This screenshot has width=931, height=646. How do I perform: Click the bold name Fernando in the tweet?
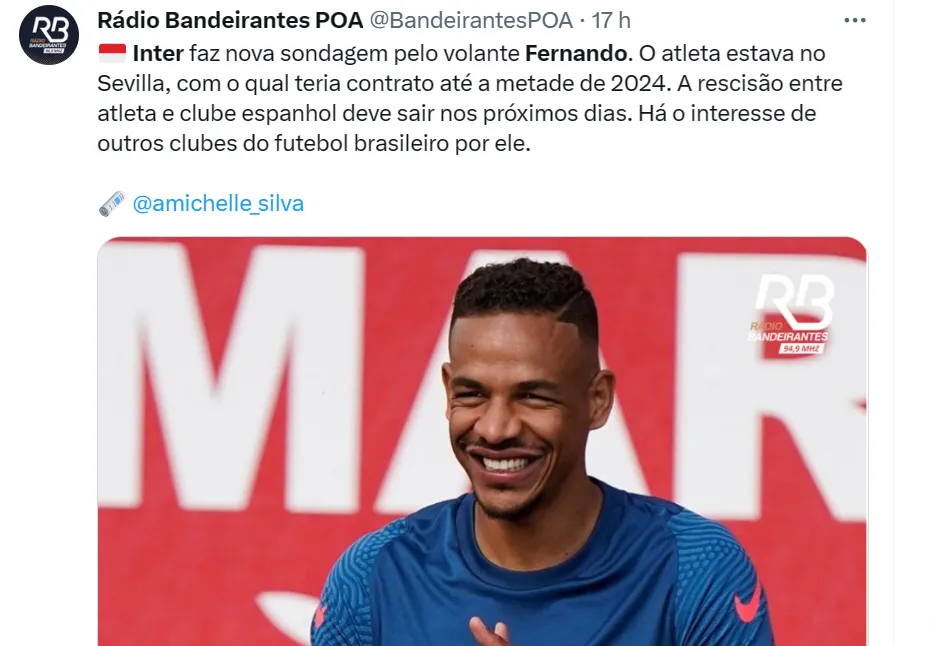(576, 53)
